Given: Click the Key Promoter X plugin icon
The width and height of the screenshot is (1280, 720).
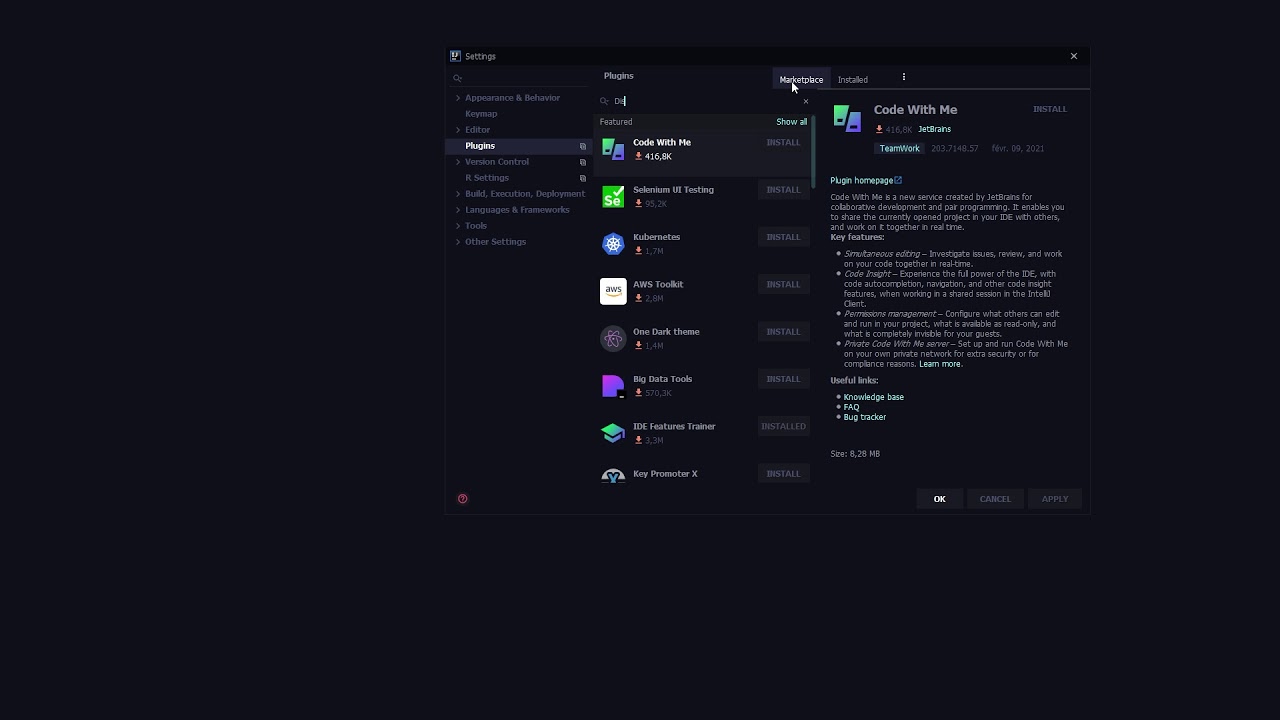Looking at the screenshot, I should (x=613, y=475).
